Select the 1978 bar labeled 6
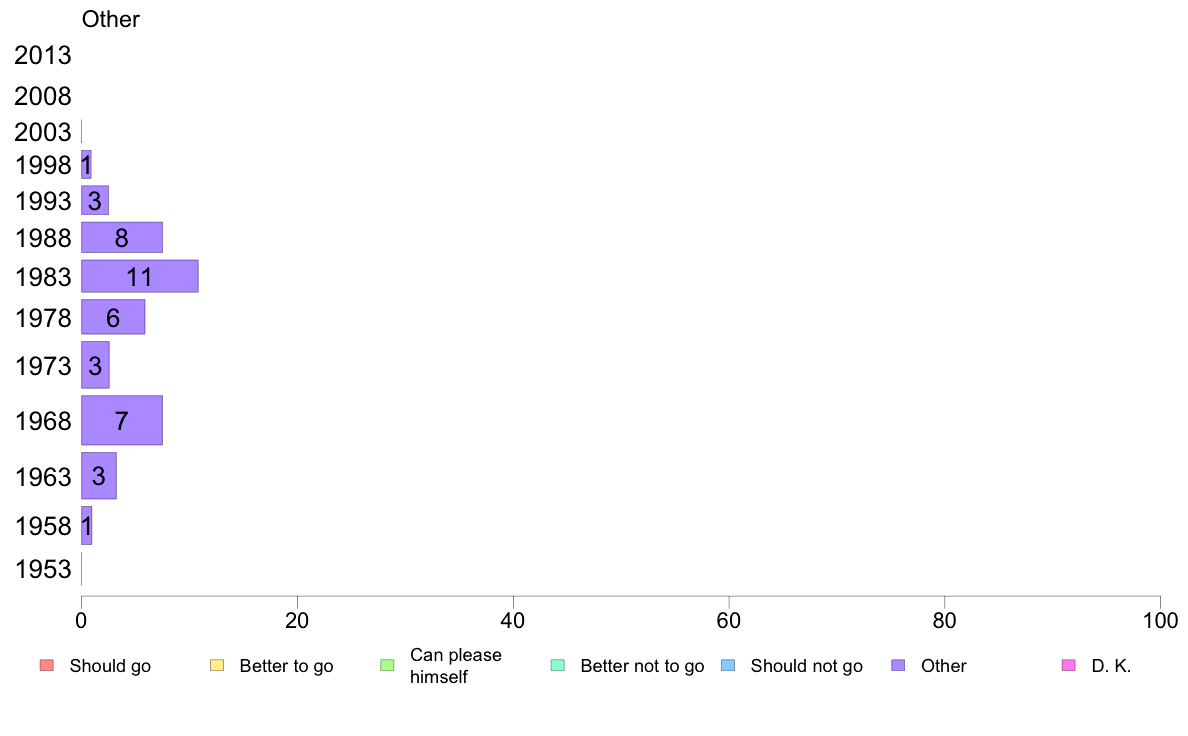 tap(113, 317)
